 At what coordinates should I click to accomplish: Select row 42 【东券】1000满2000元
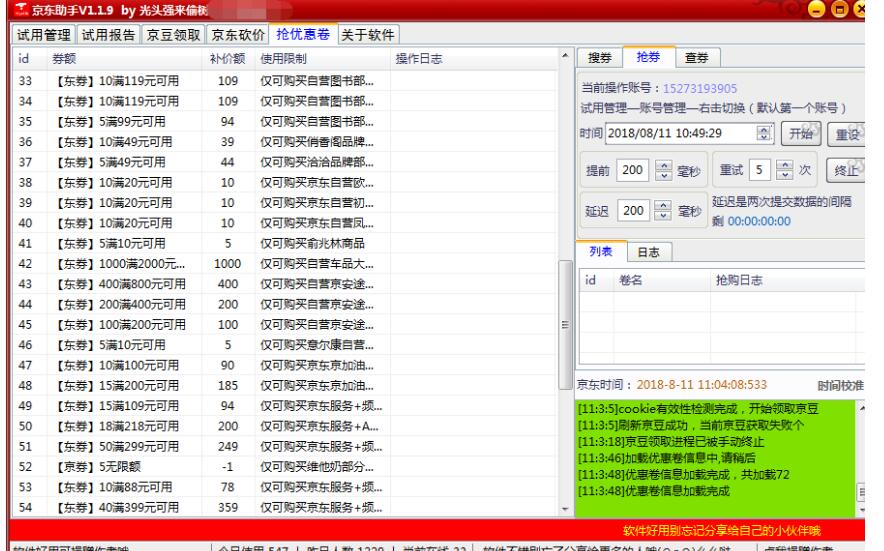point(285,263)
